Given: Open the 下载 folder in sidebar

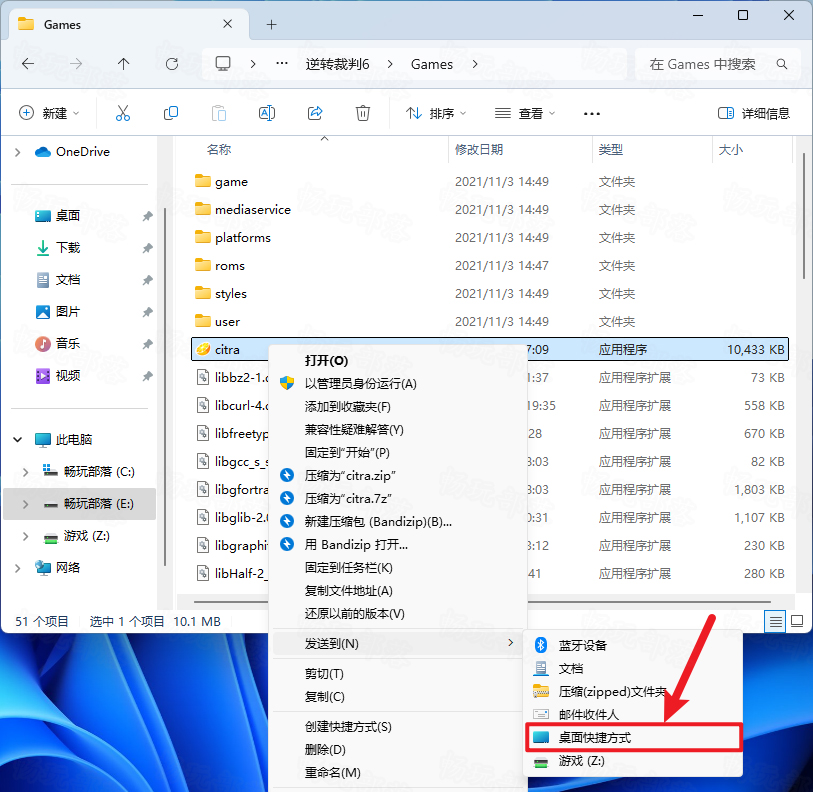Looking at the screenshot, I should coord(68,248).
